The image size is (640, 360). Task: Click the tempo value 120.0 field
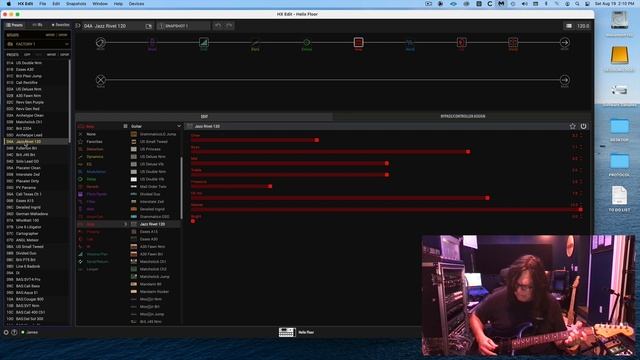pyautogui.click(x=582, y=26)
